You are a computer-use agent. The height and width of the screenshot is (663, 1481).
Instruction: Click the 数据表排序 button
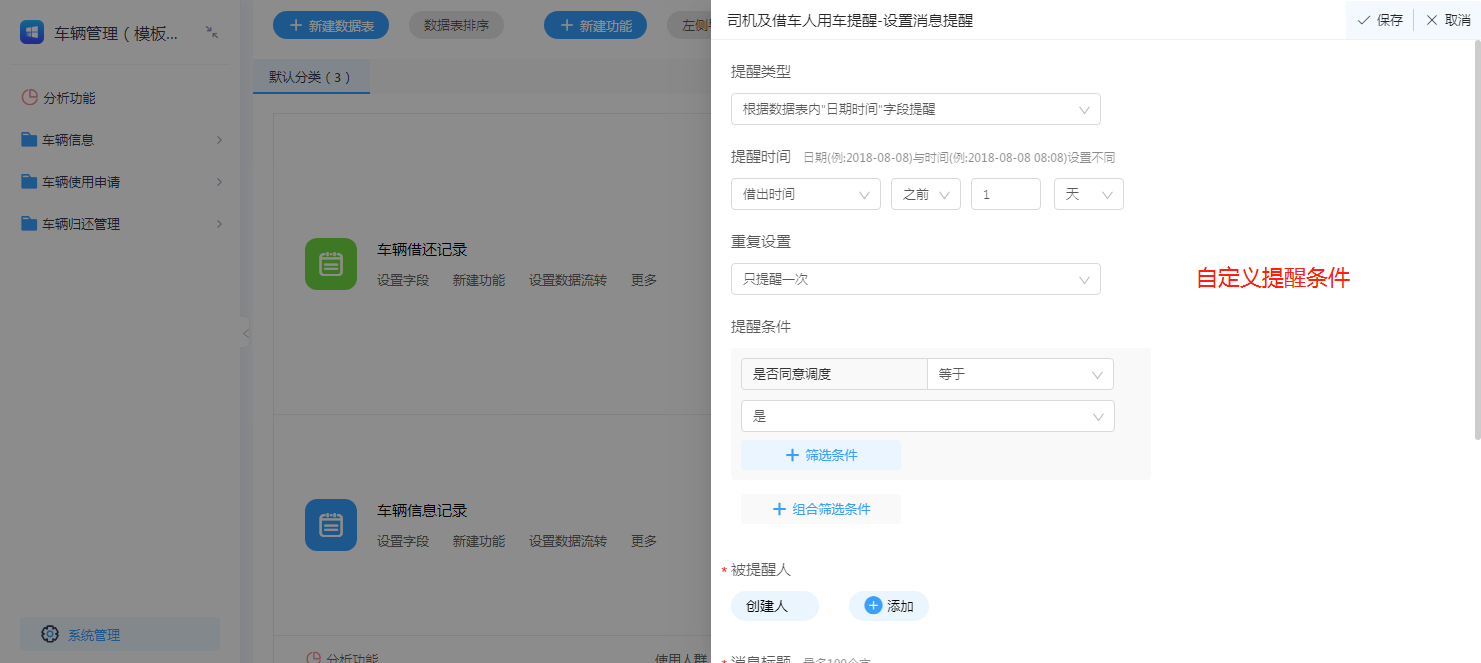pos(456,25)
